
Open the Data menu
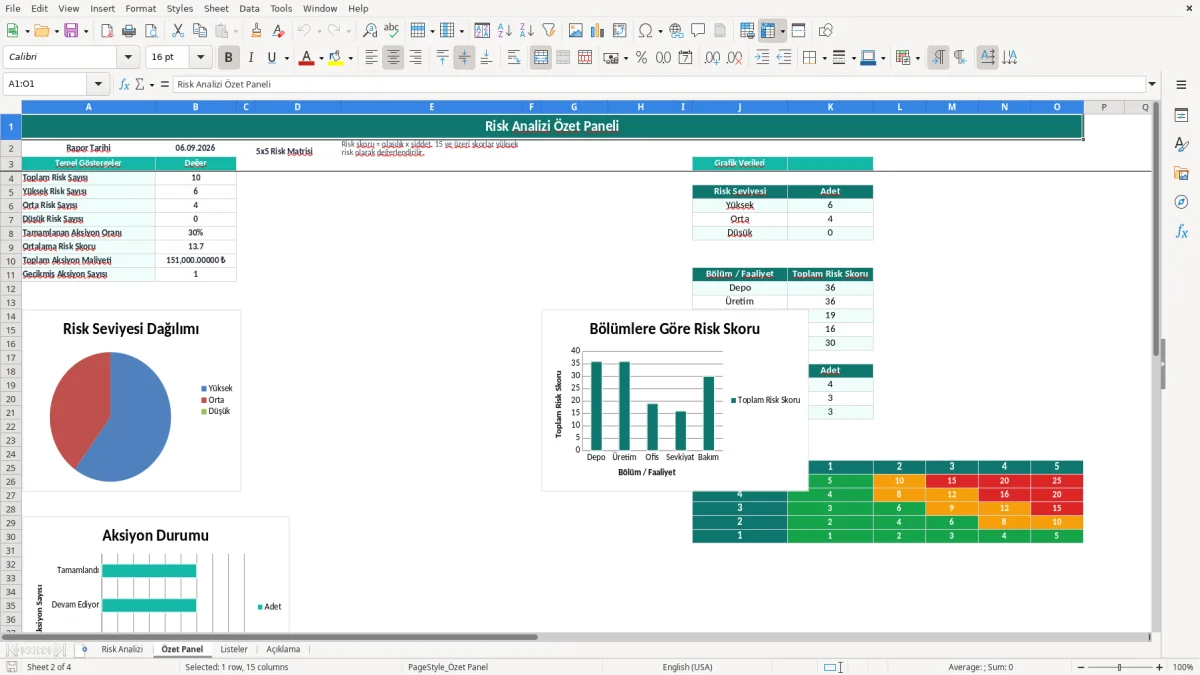[249, 8]
